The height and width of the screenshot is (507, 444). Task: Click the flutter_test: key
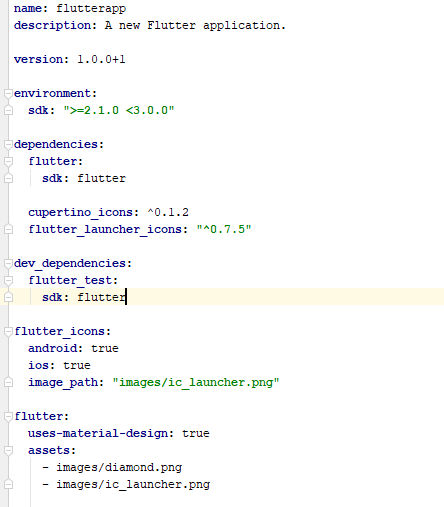(x=73, y=280)
